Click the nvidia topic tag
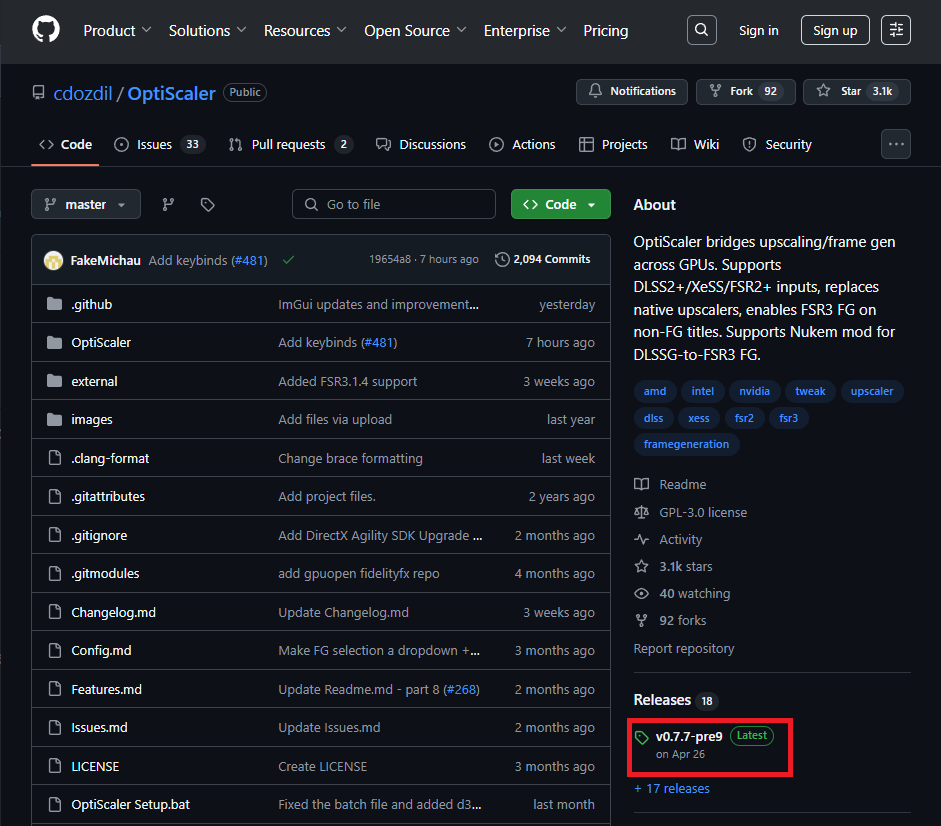This screenshot has height=826, width=941. coord(754,391)
